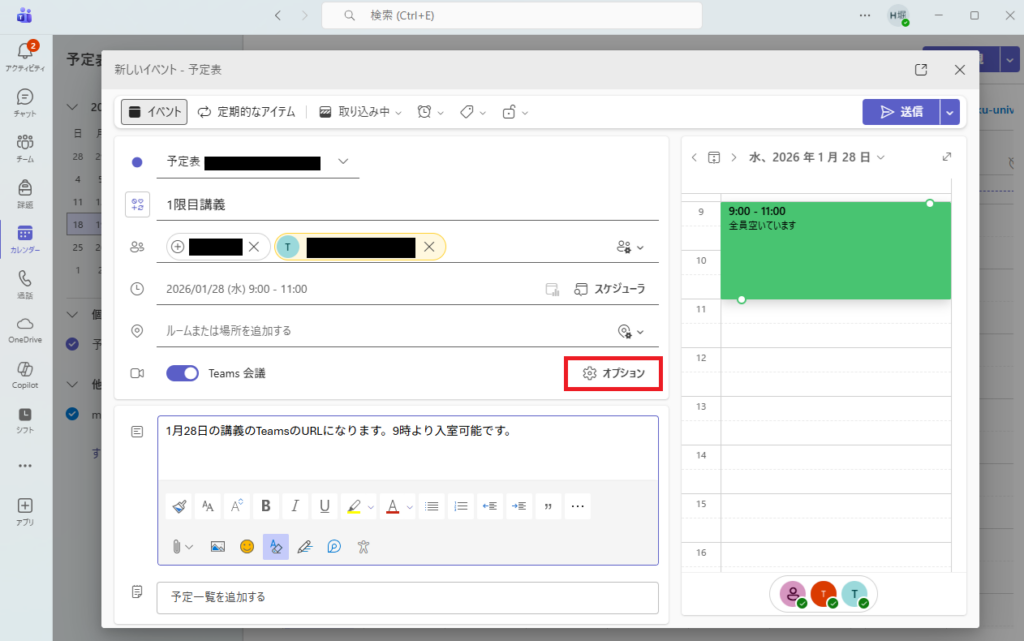Viewport: 1024px width, 641px height.
Task: Expand the reminder alarm dropdown
Action: tap(431, 112)
